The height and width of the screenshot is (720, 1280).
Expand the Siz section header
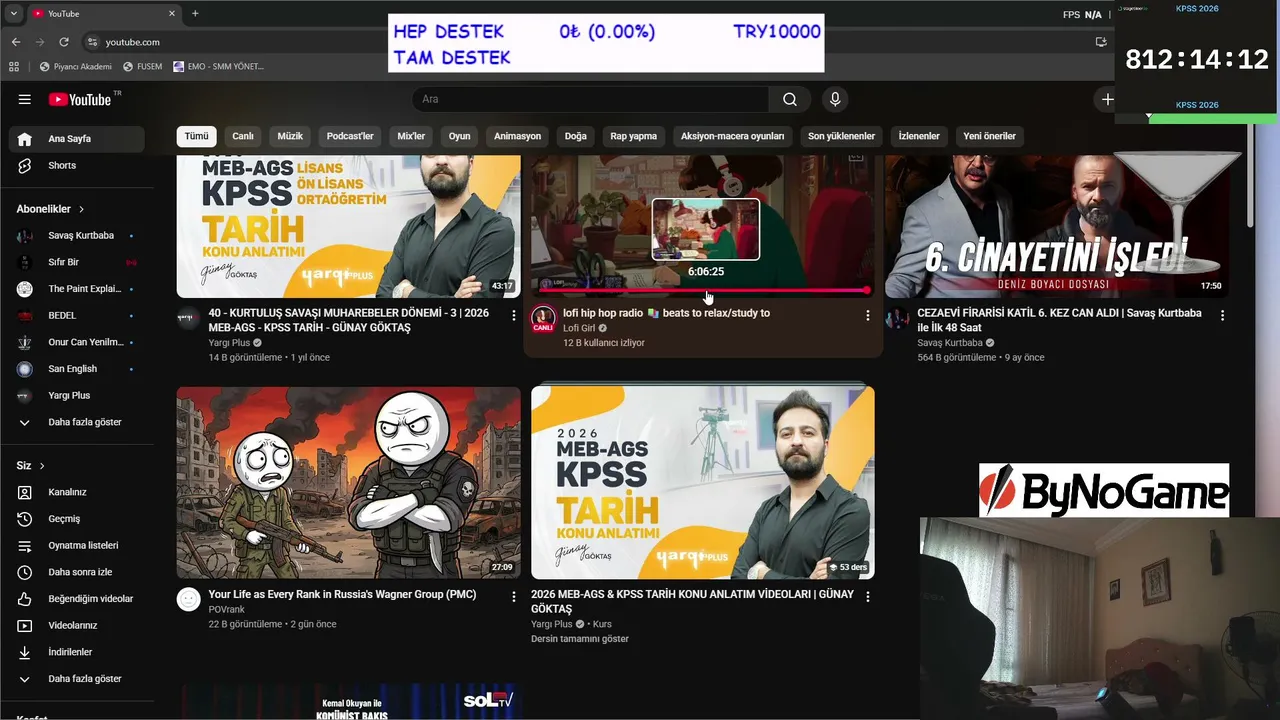click(31, 466)
